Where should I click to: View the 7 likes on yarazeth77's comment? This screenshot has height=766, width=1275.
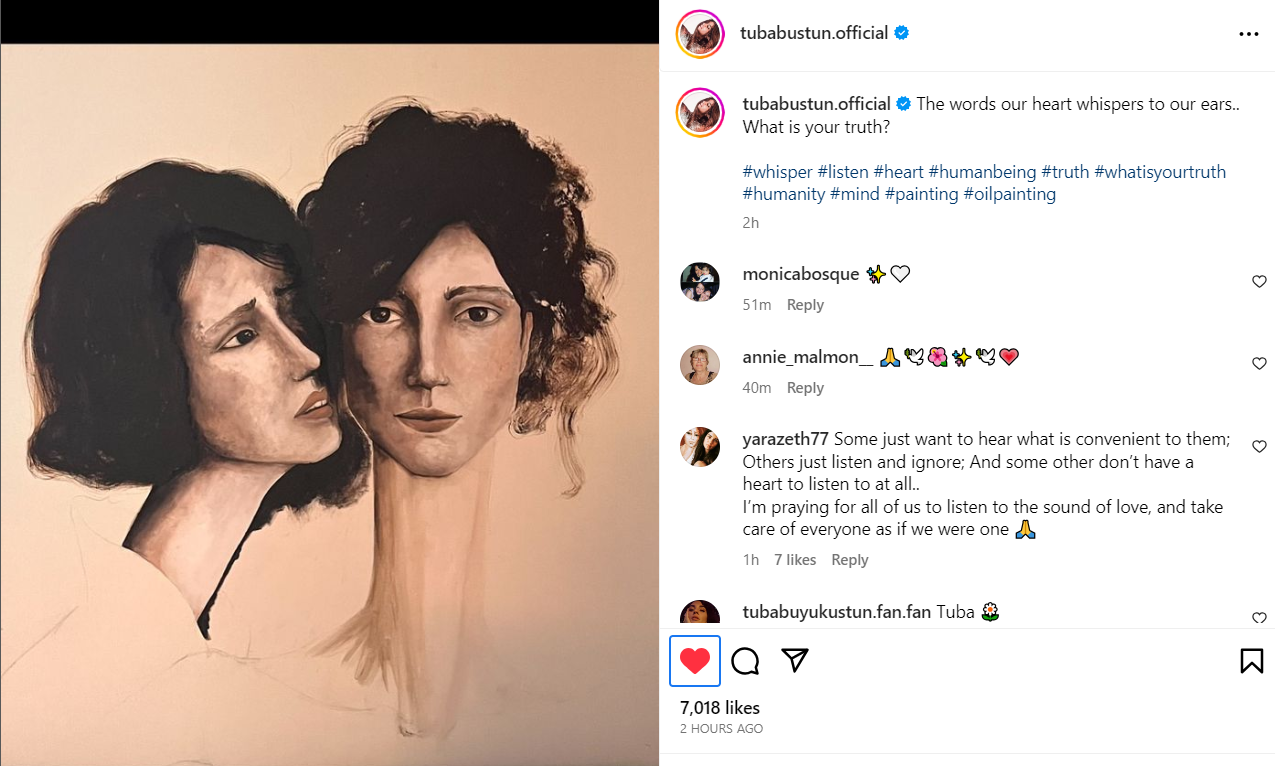795,560
